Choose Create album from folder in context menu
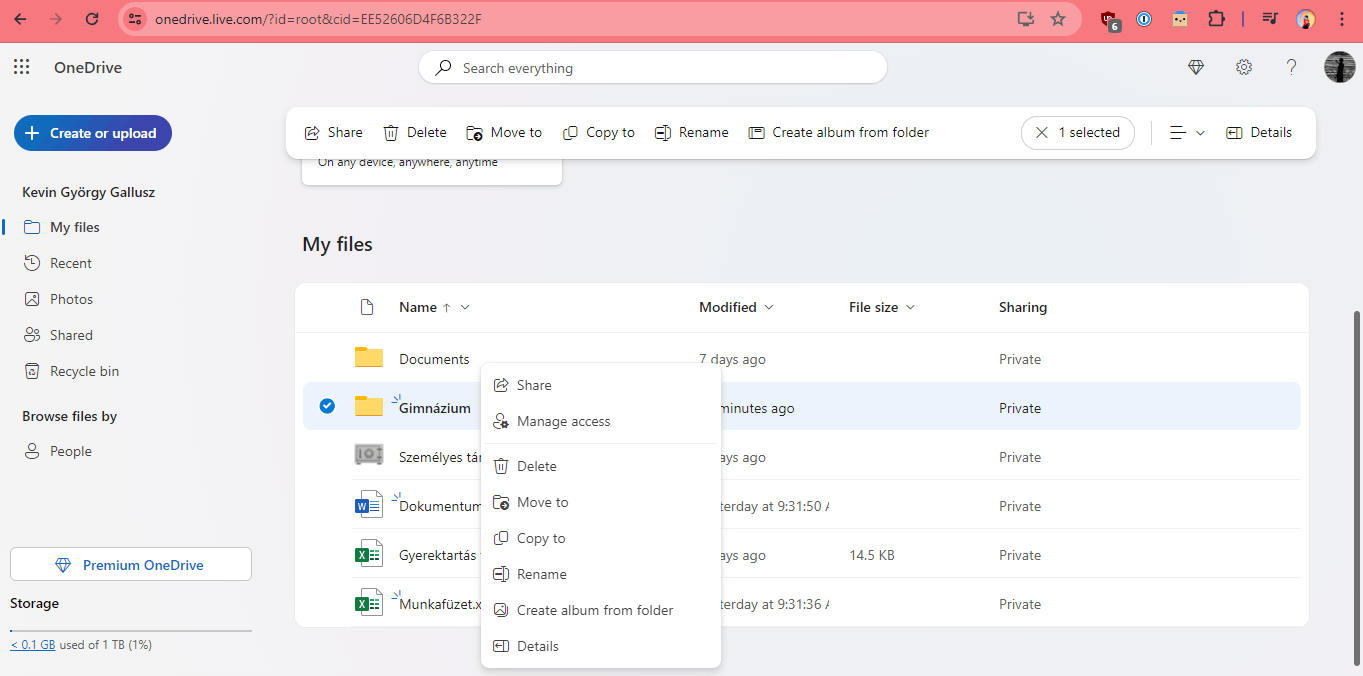The height and width of the screenshot is (676, 1363). click(601, 610)
